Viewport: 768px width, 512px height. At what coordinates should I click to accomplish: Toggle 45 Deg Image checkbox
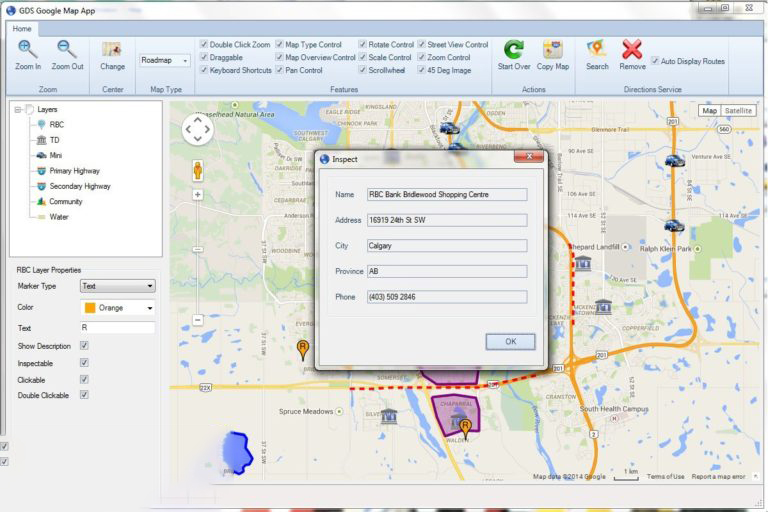(x=421, y=70)
